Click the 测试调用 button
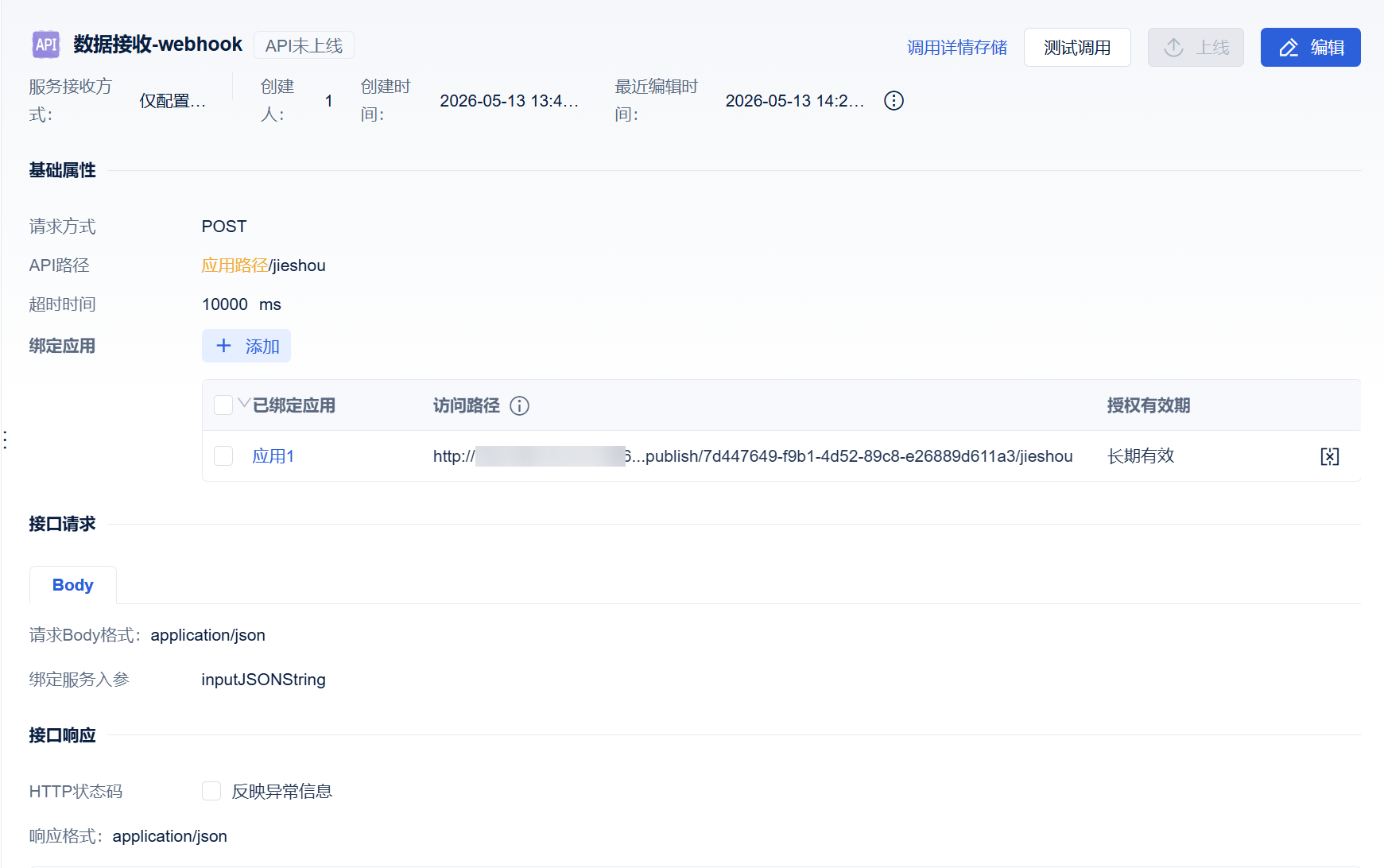The height and width of the screenshot is (868, 1384). (1077, 48)
